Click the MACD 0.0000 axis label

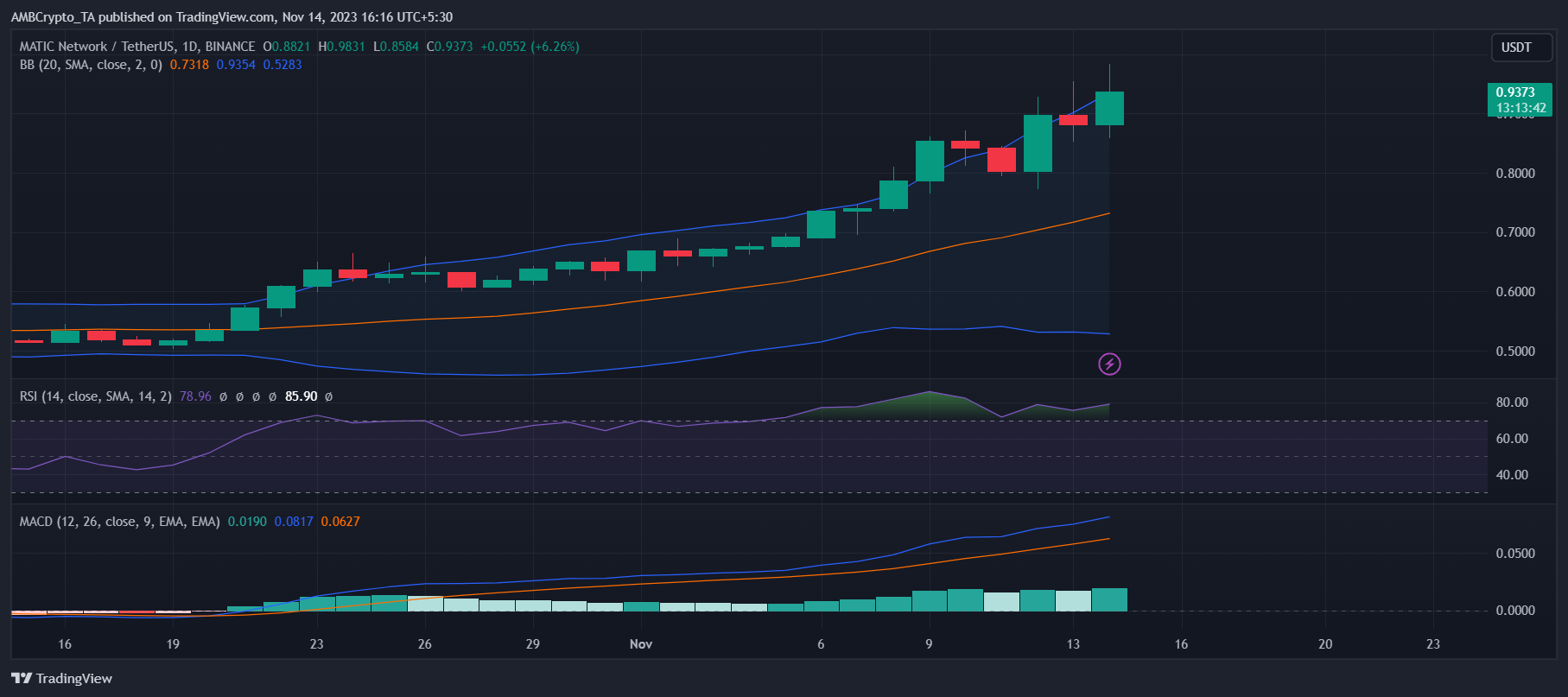pos(1515,611)
